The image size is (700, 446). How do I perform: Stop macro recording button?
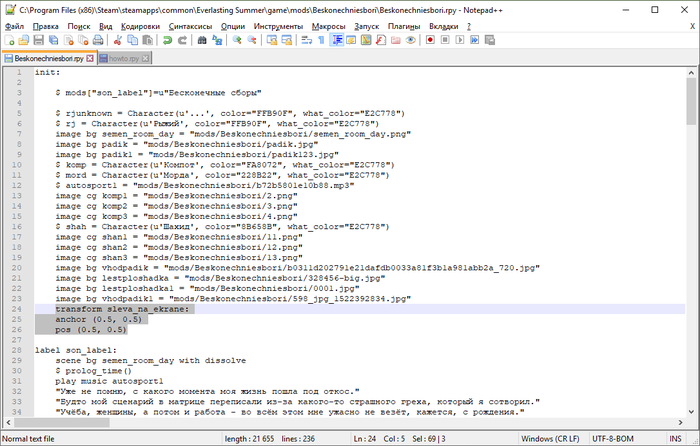pyautogui.click(x=445, y=40)
